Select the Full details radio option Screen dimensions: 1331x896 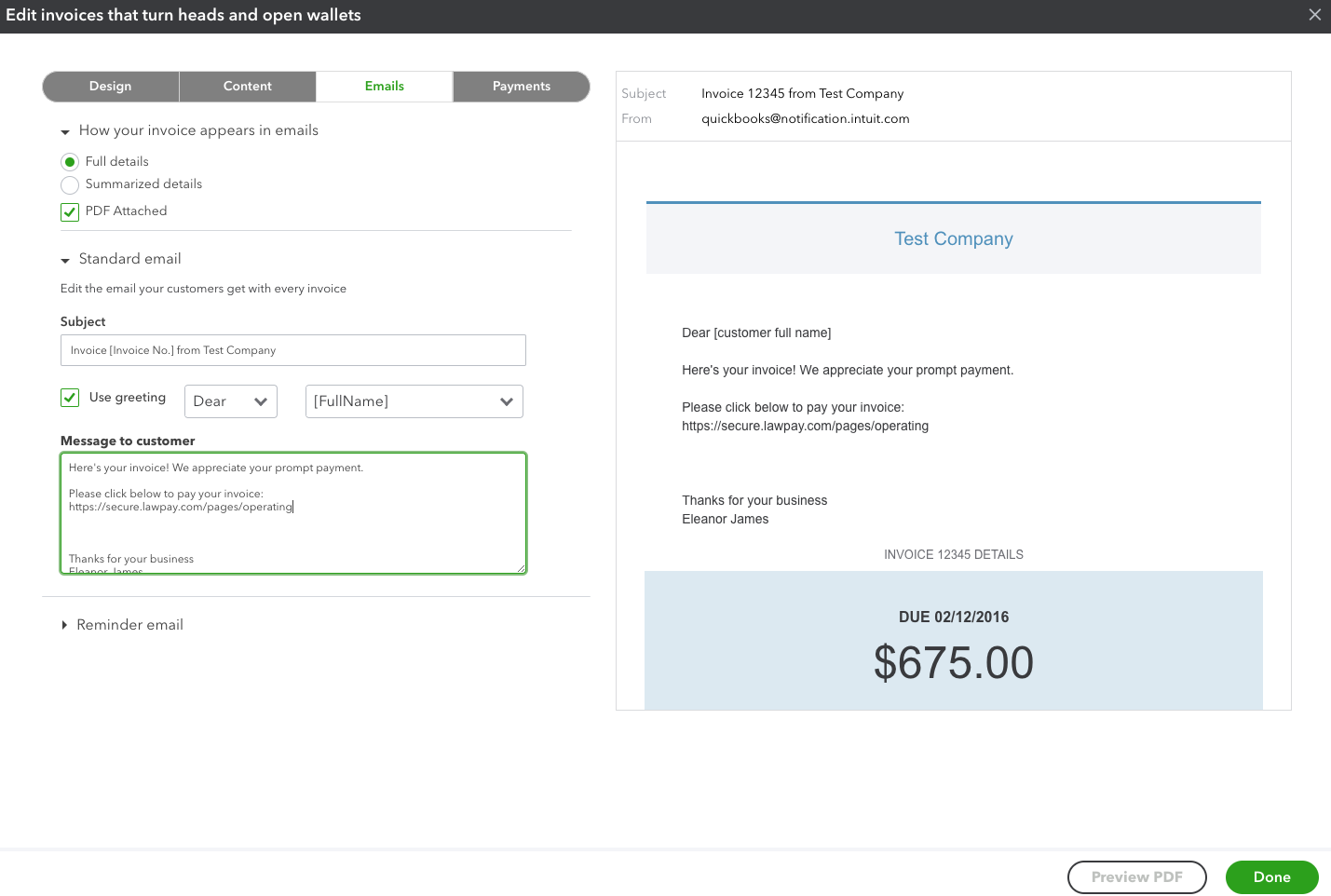(70, 162)
